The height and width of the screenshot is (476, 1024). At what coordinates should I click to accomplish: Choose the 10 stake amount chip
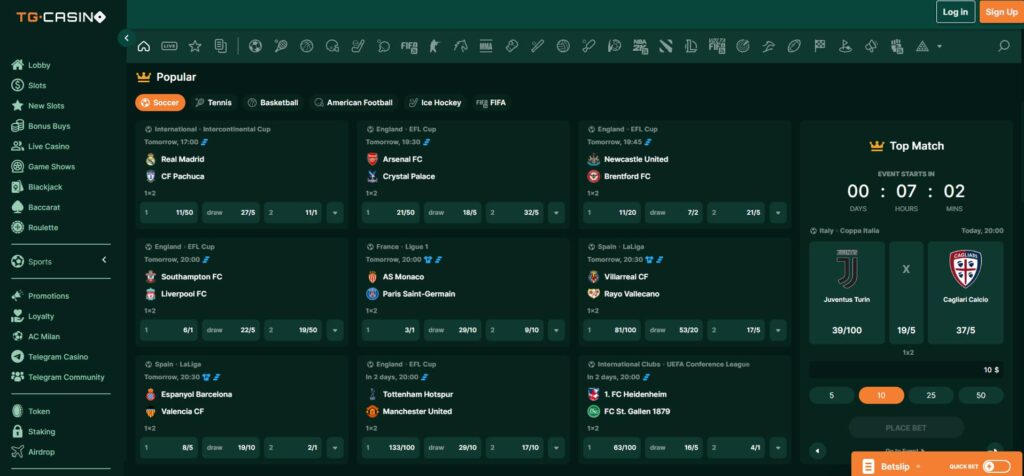tap(881, 395)
